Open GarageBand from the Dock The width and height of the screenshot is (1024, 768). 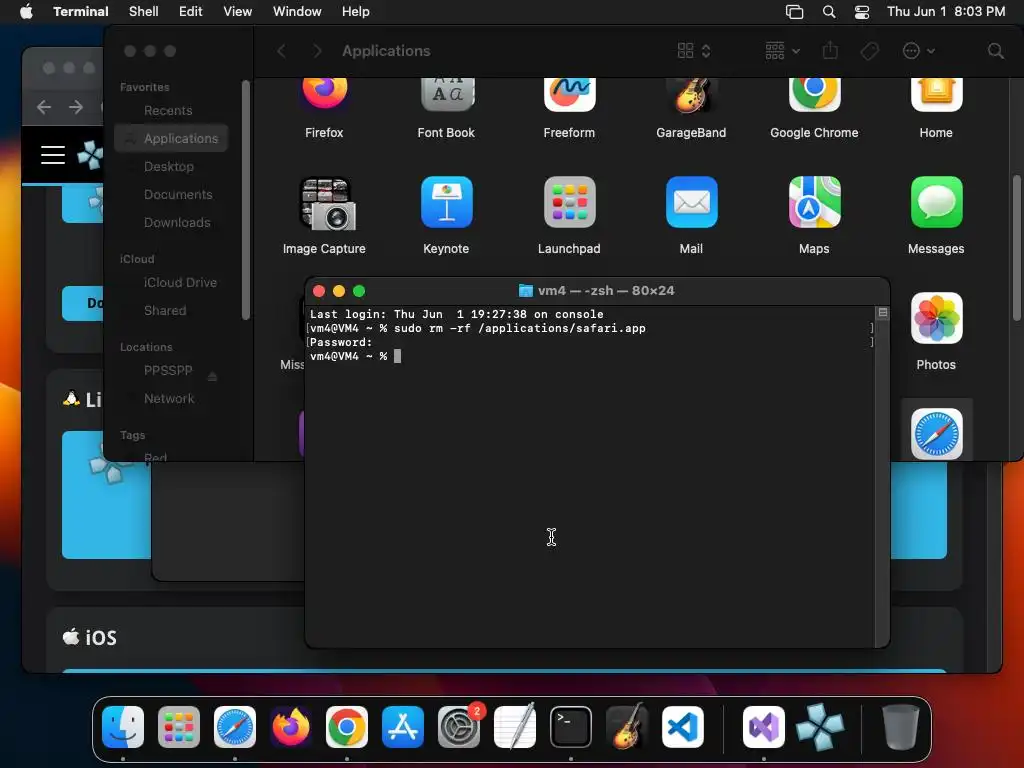click(x=627, y=726)
